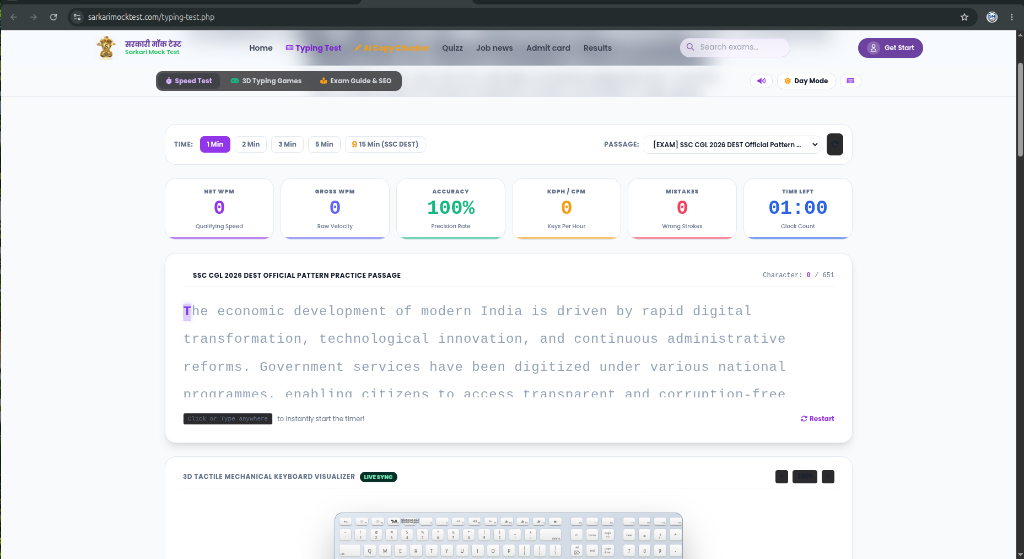Click the search magnifier icon
This screenshot has height=559, width=1024.
pyautogui.click(x=690, y=47)
